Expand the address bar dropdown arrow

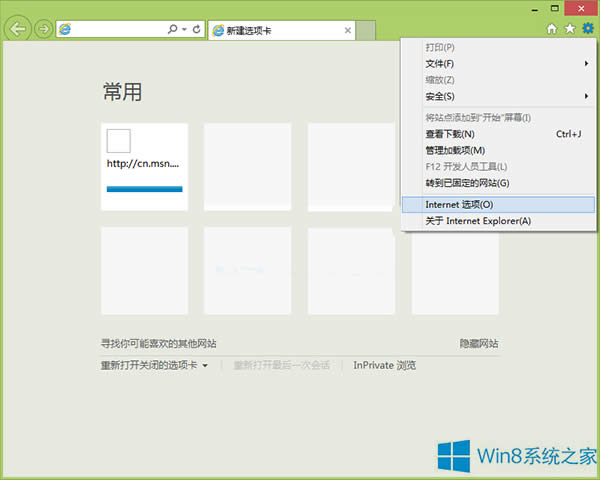coord(184,30)
